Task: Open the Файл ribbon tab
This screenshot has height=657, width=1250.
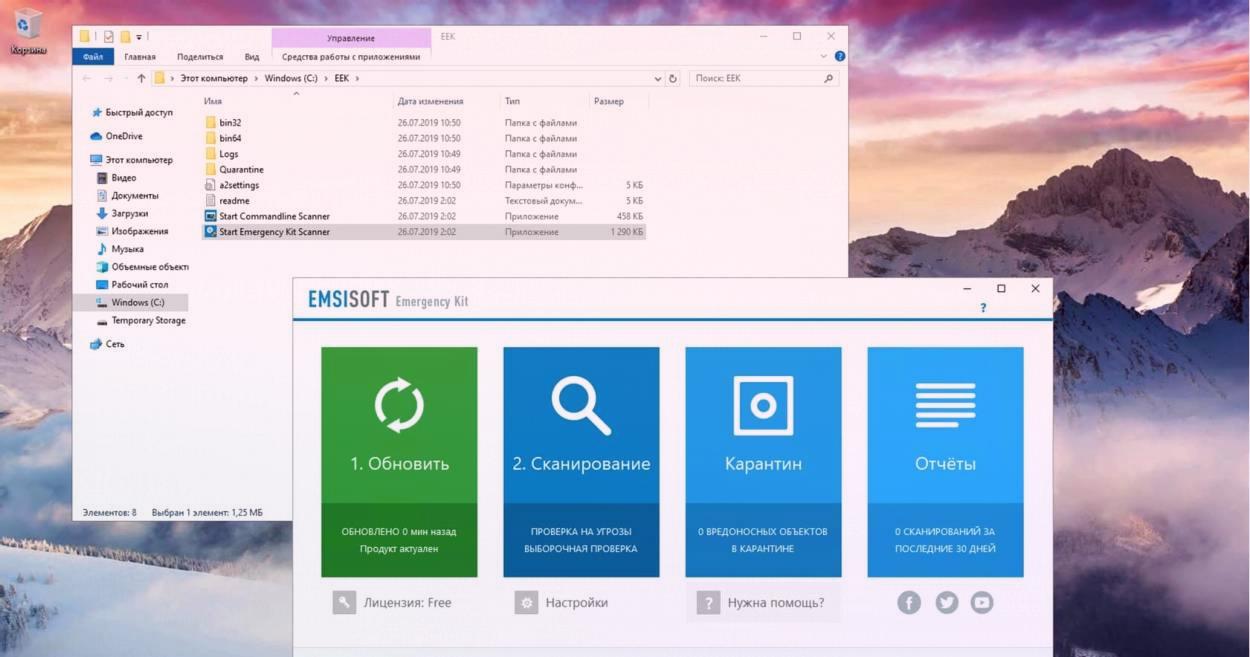Action: 93,57
